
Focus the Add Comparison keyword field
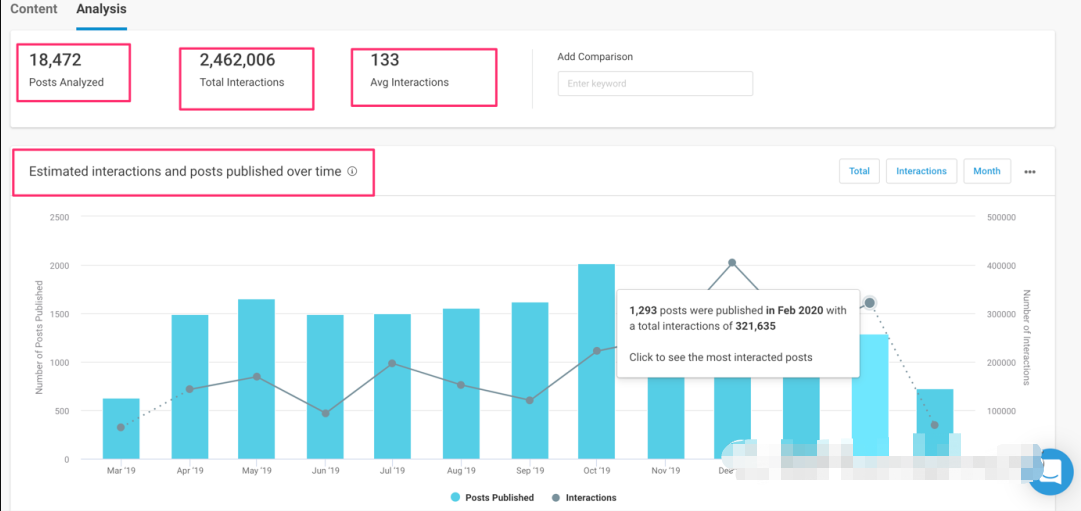(x=654, y=84)
